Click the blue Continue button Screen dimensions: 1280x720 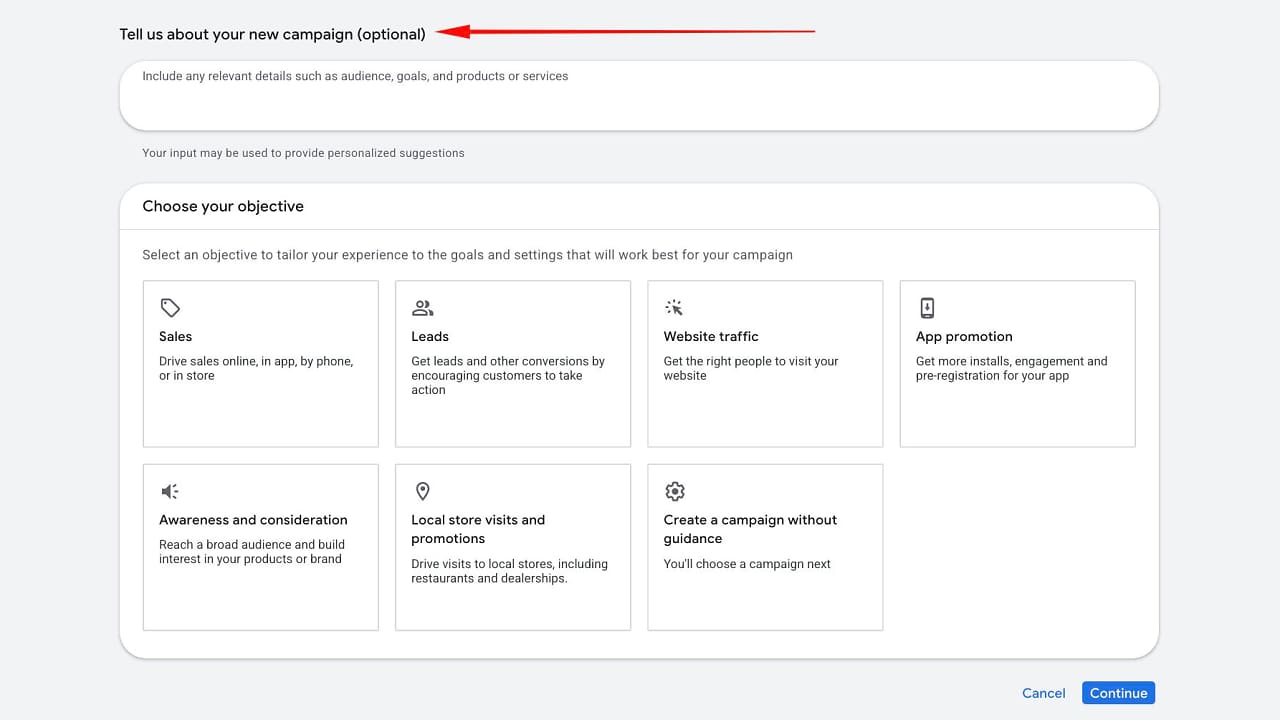click(1118, 693)
